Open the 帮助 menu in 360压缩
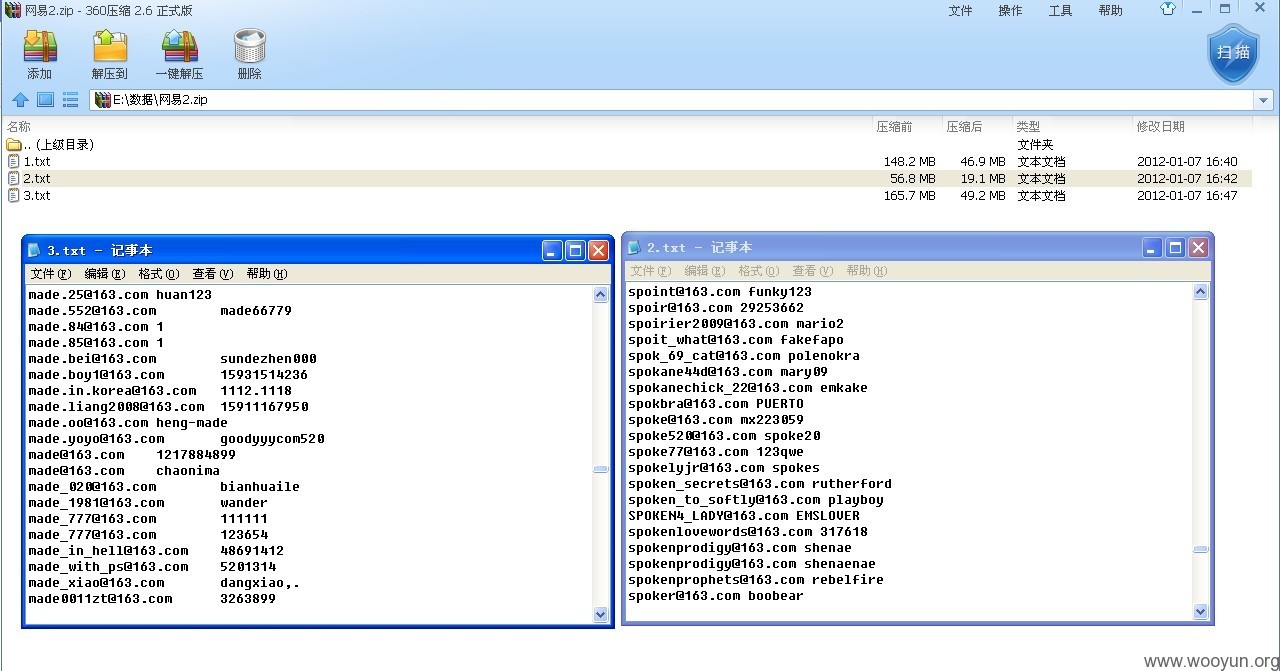The image size is (1280, 671). click(1110, 11)
